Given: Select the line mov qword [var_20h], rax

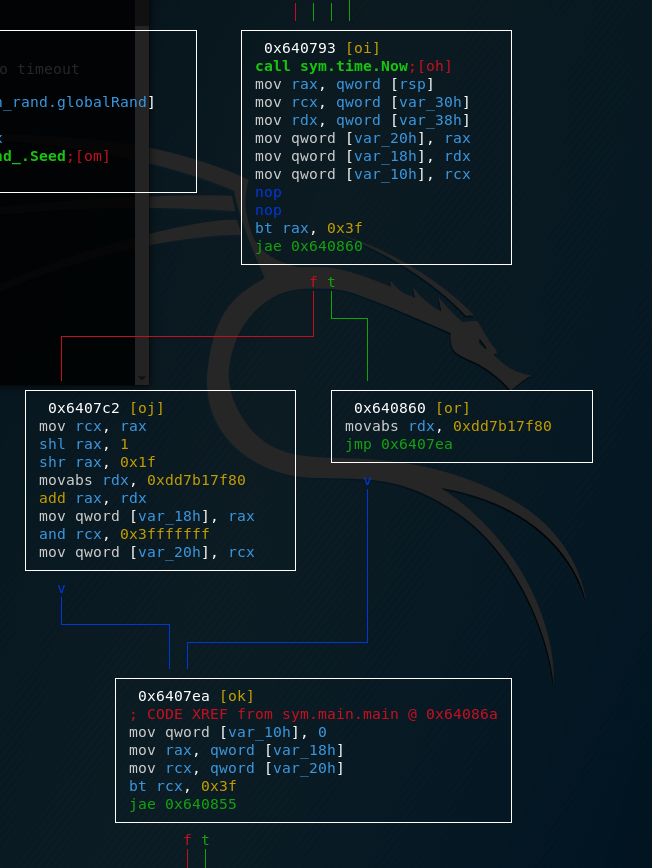Looking at the screenshot, I should (x=363, y=138).
